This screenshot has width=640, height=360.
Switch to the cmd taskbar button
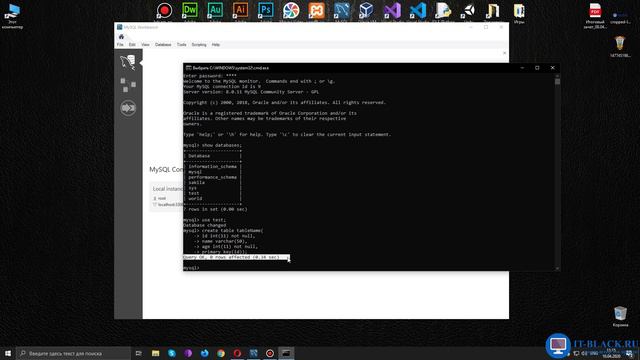tap(286, 353)
